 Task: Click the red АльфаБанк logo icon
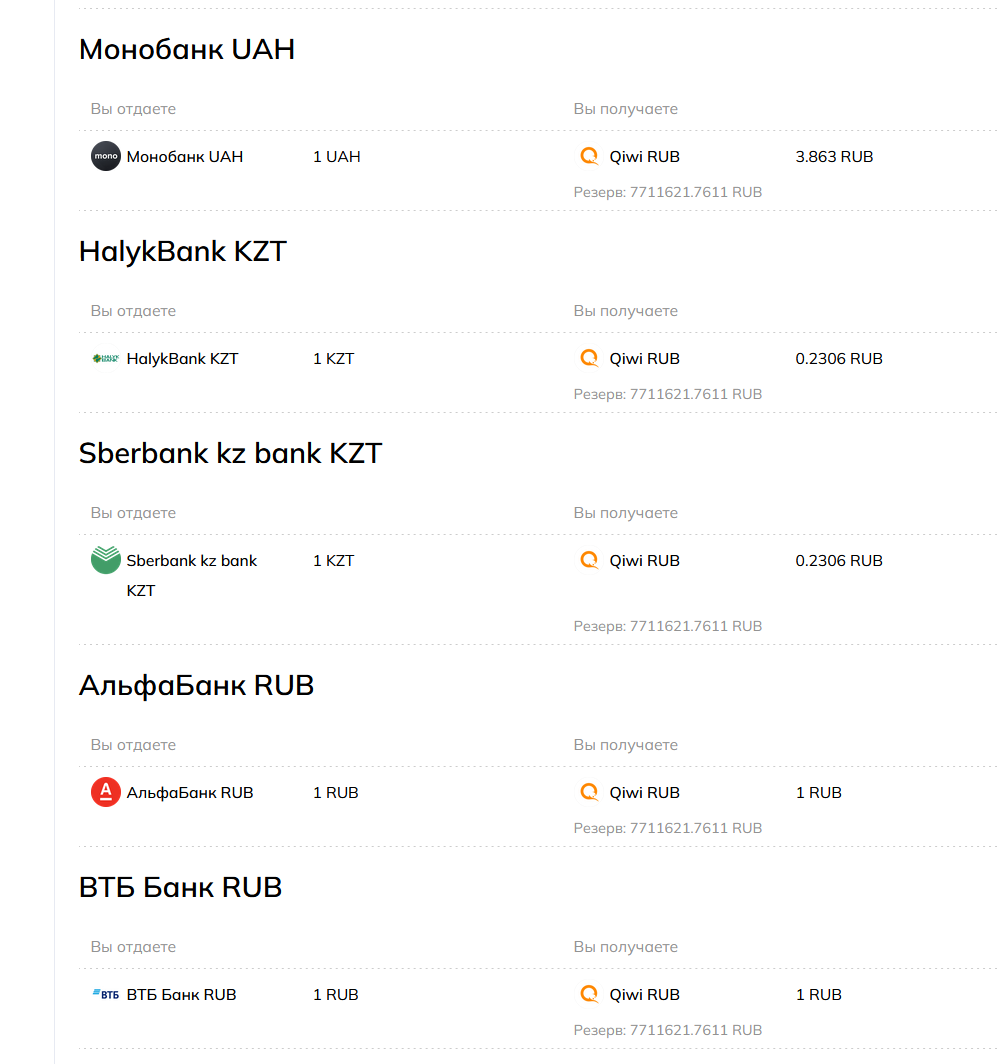click(x=106, y=793)
